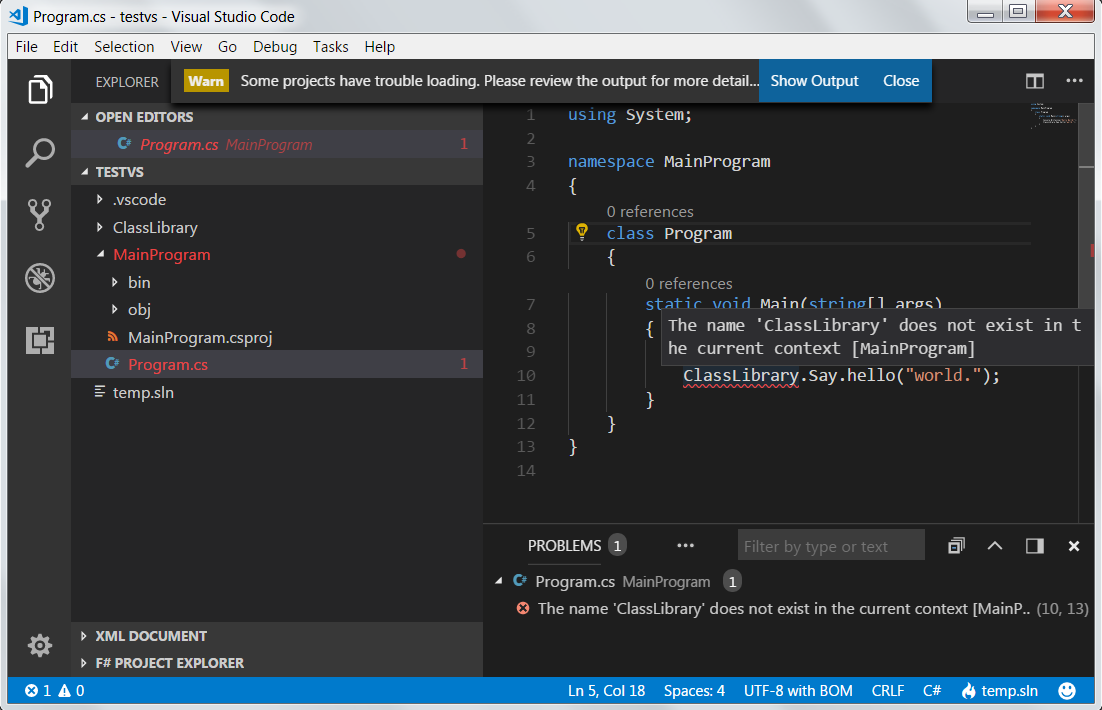Viewport: 1102px width, 710px height.
Task: Click the temp.sln flame project selector
Action: pyautogui.click(x=999, y=691)
